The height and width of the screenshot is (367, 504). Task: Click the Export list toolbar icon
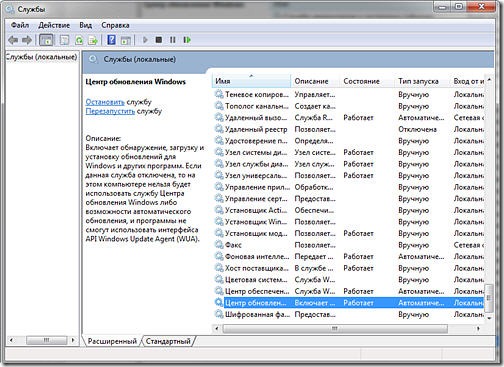93,40
